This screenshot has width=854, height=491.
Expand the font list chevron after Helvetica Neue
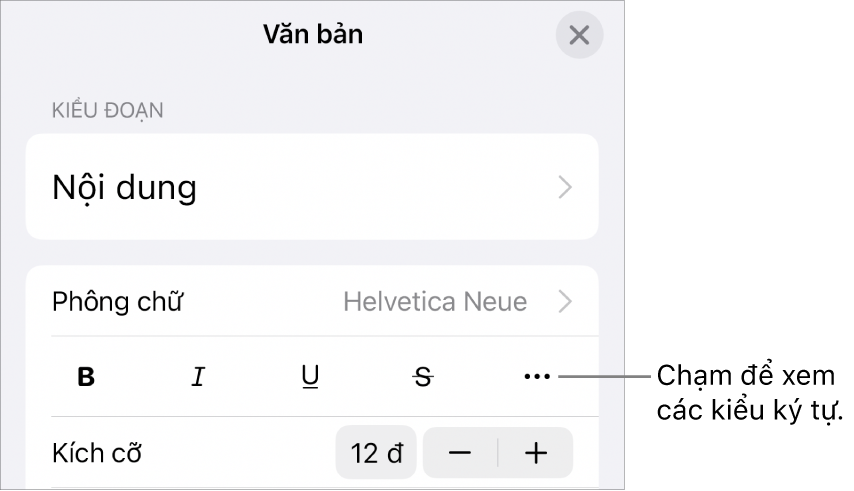tap(566, 301)
